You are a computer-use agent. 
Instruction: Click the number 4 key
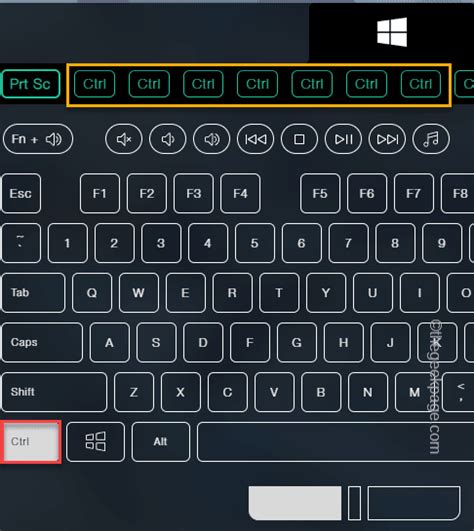coord(208,243)
